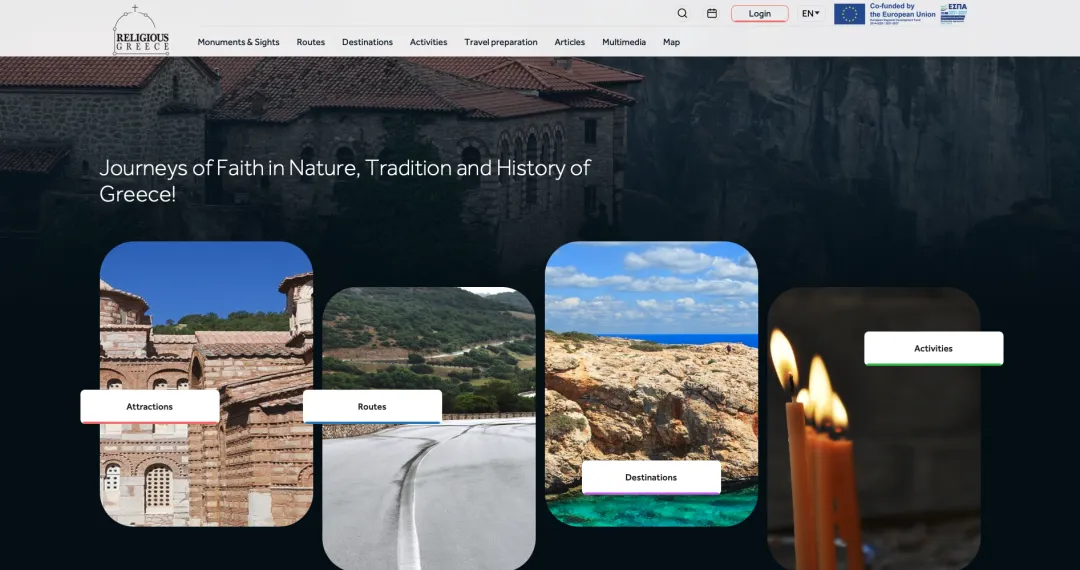Go to Activities in top navigation

coord(428,42)
